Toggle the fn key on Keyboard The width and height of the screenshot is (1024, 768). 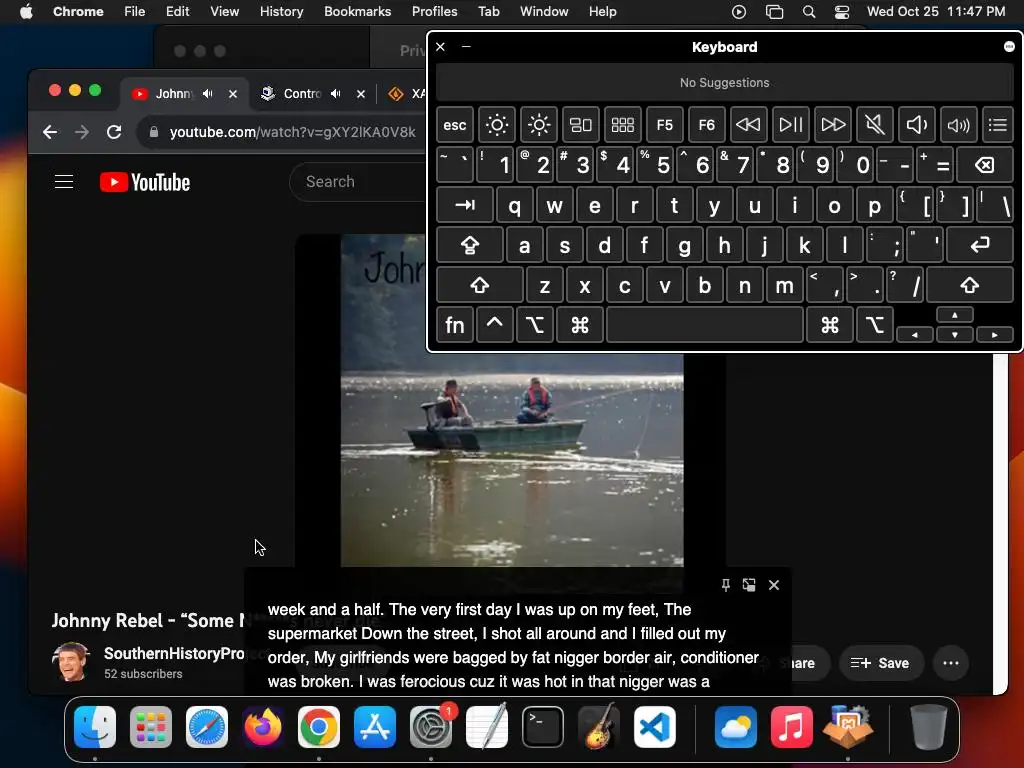455,325
